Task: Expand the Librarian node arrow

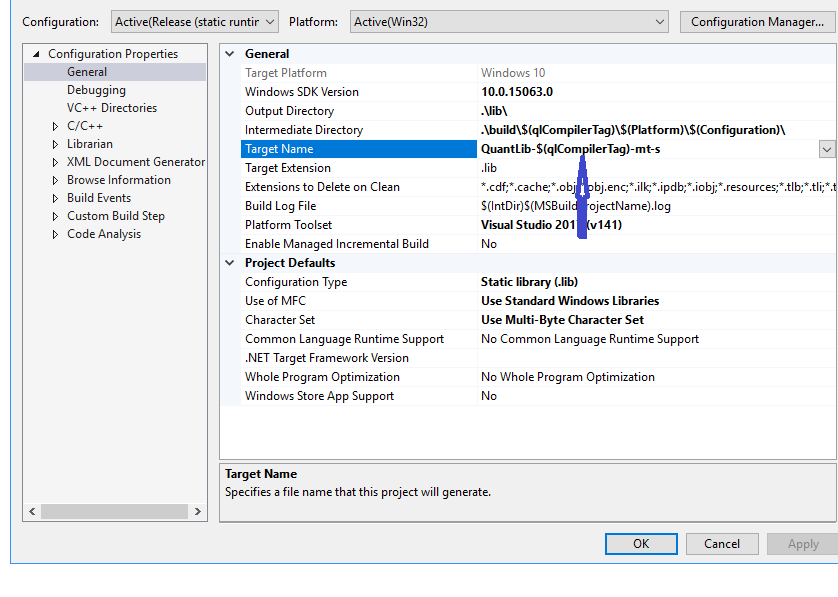Action: point(56,144)
